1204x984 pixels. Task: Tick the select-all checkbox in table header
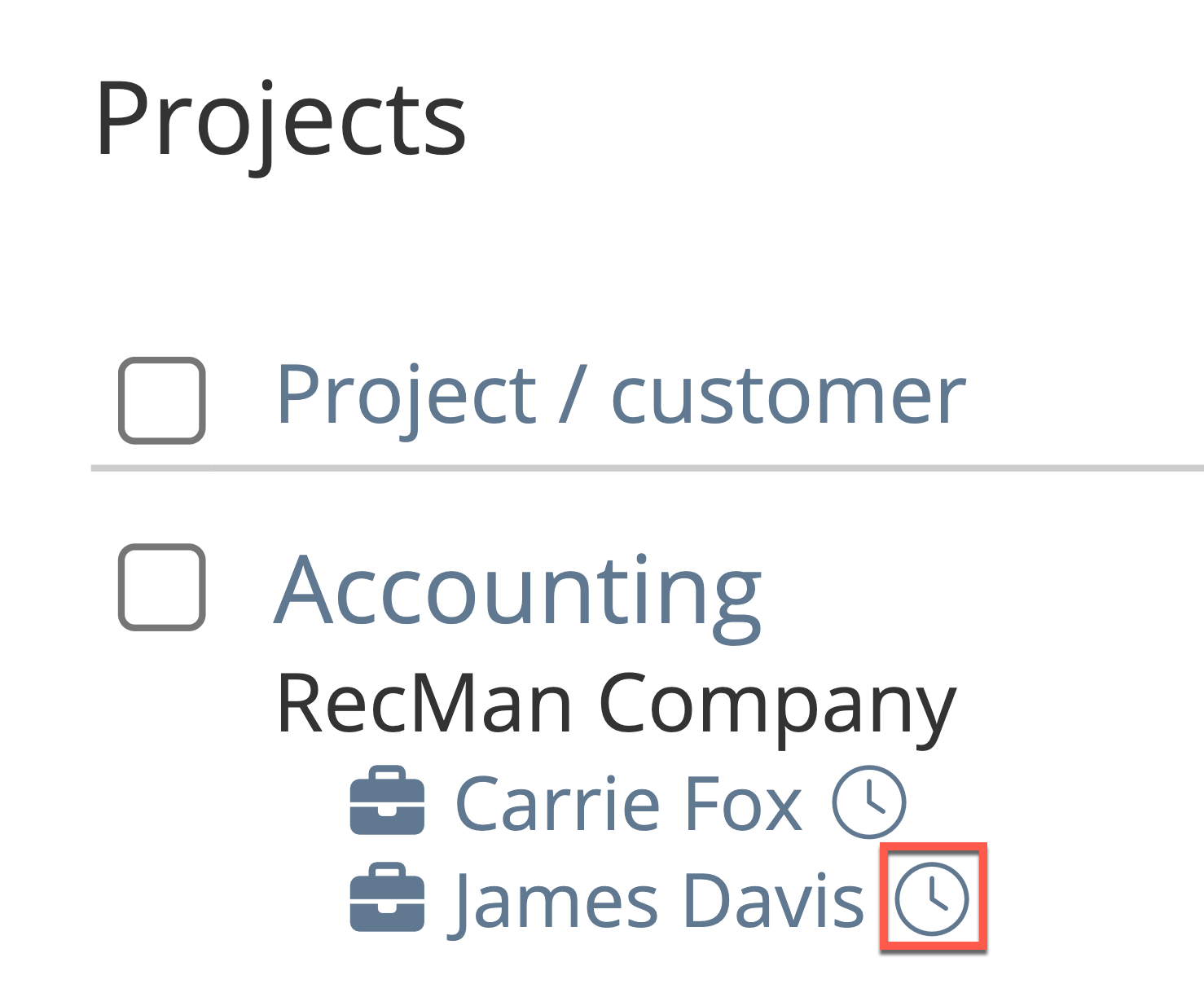tap(162, 400)
